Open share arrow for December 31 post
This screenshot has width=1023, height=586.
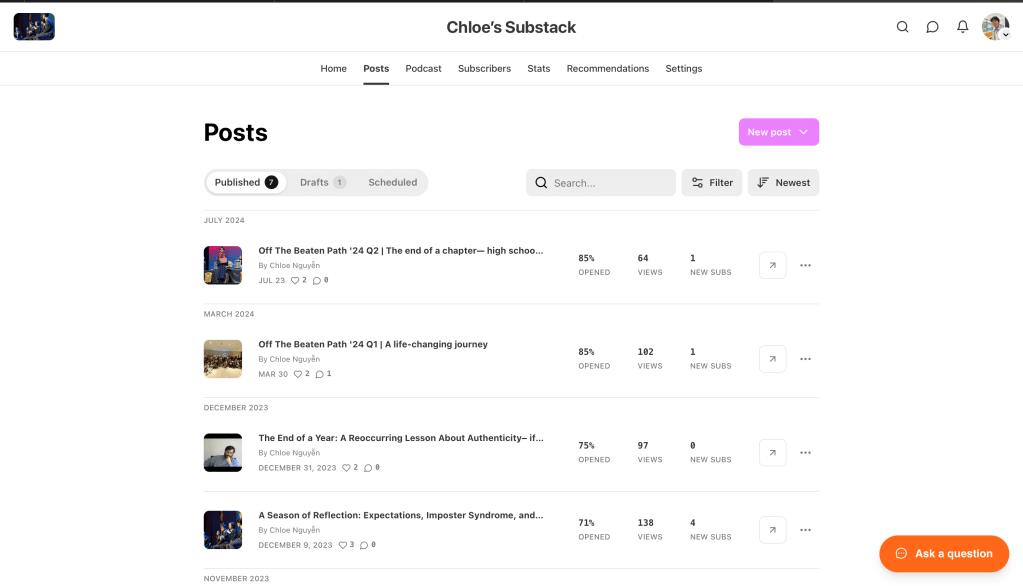pyautogui.click(x=772, y=453)
